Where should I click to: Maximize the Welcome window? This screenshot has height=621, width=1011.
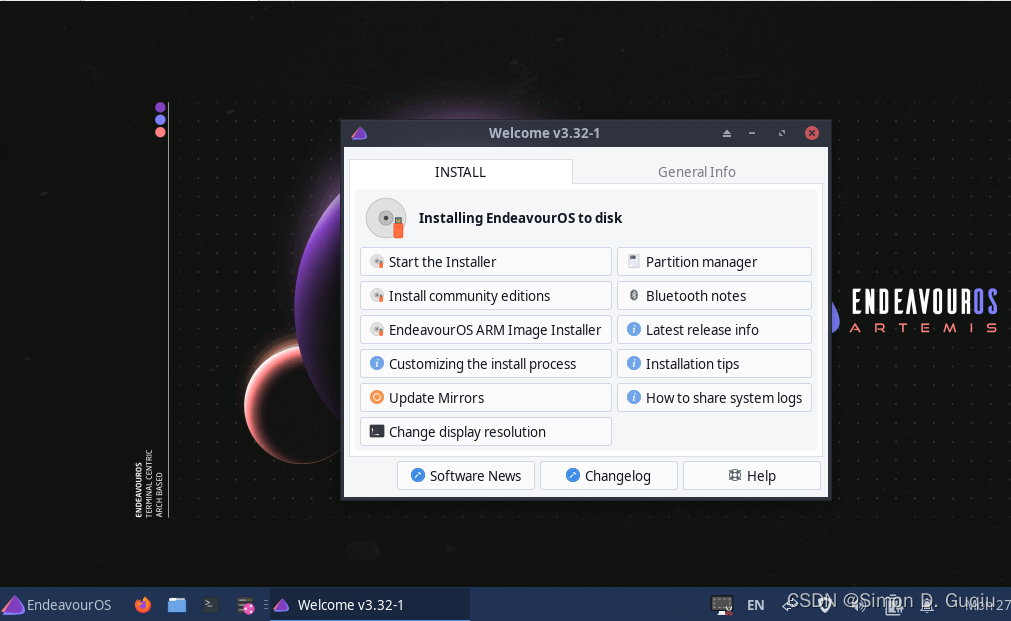[x=781, y=133]
